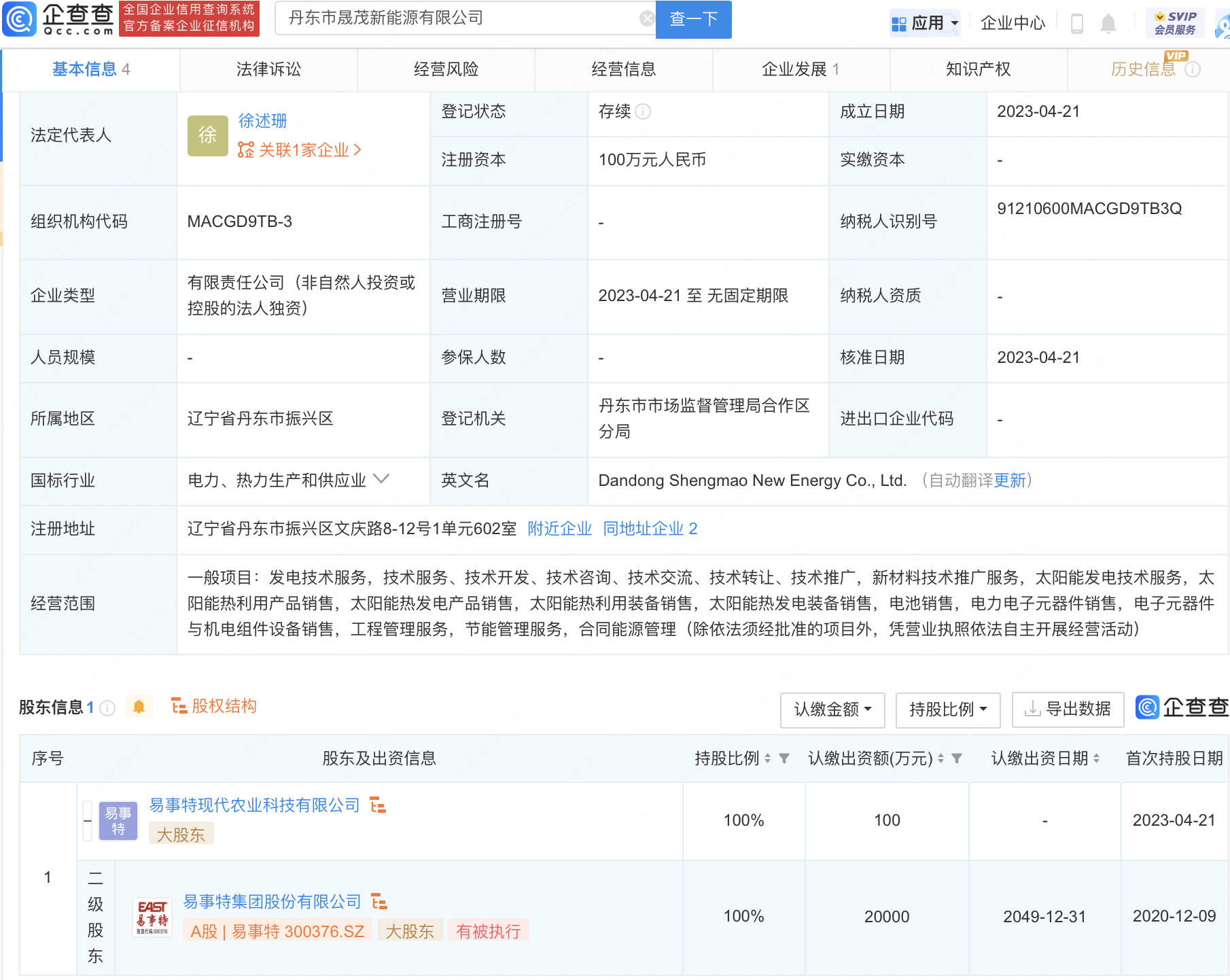Sort by 认缴出资日期 column arrows
Screen dimensions: 1230x980
[x=1096, y=758]
